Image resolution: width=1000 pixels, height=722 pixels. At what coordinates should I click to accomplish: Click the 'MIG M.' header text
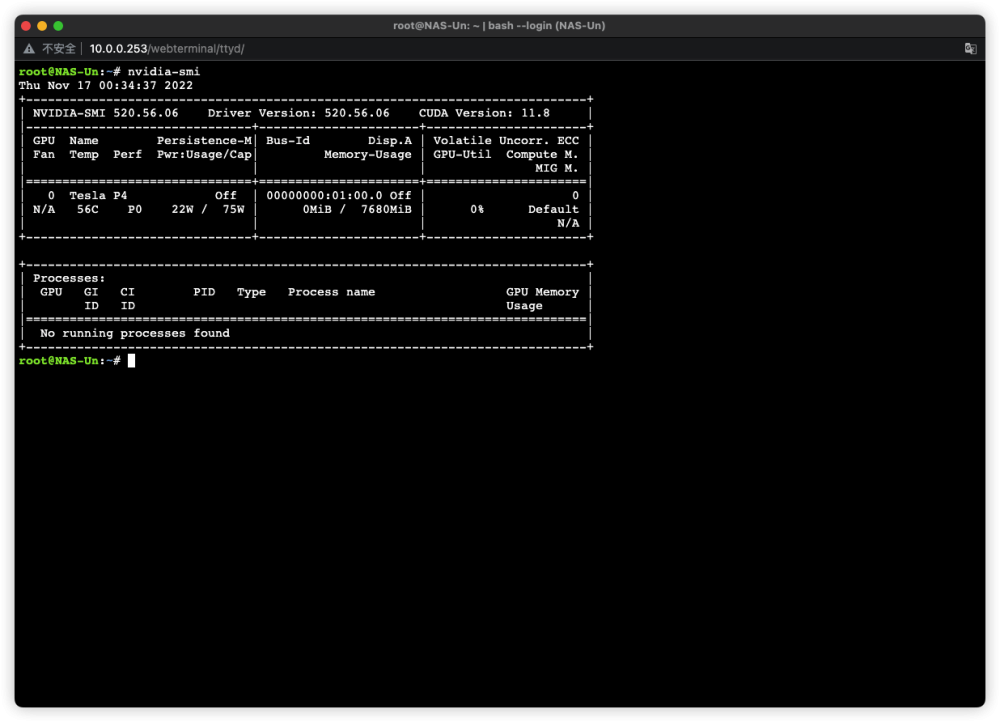point(556,168)
